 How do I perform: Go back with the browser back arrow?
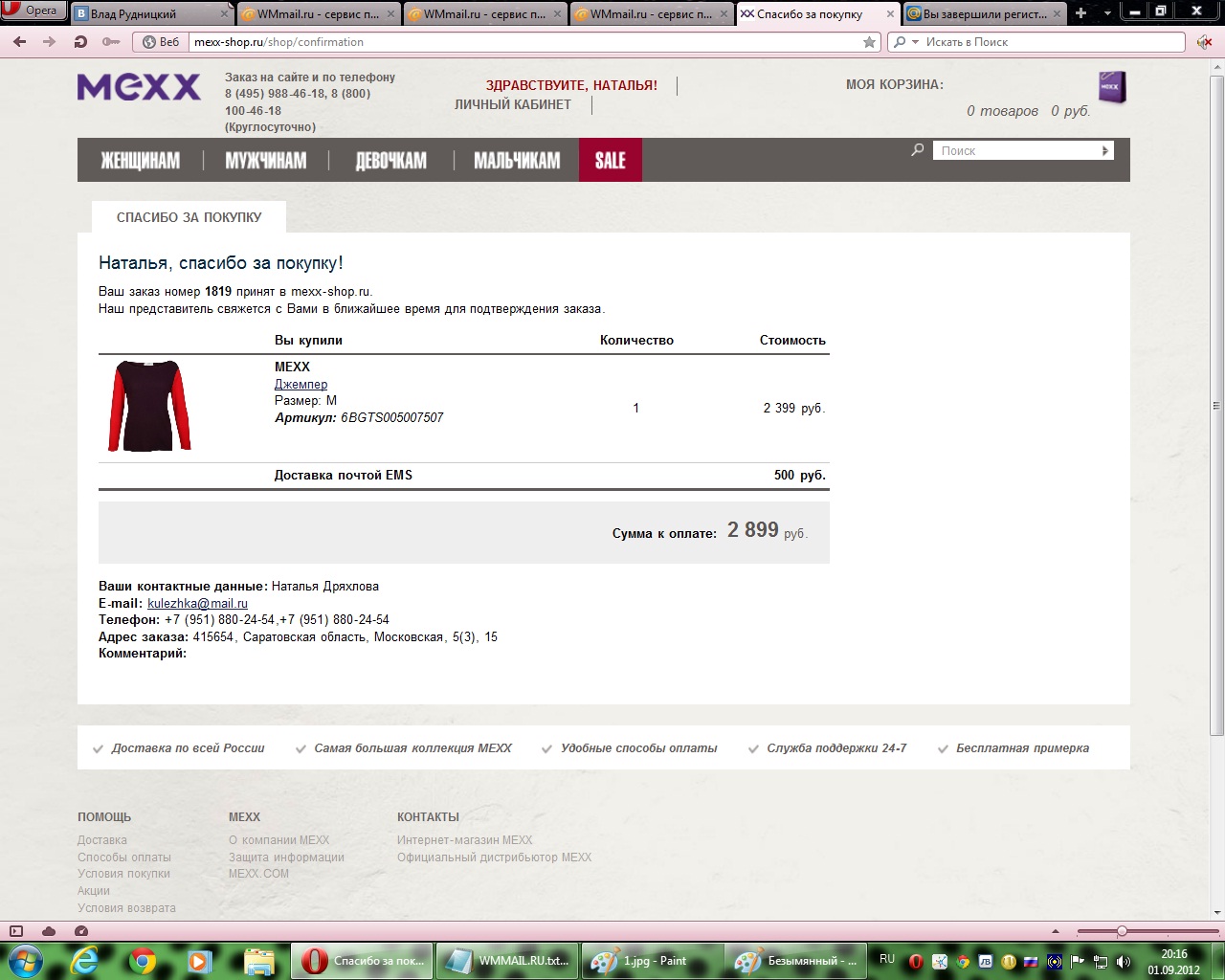[x=20, y=42]
